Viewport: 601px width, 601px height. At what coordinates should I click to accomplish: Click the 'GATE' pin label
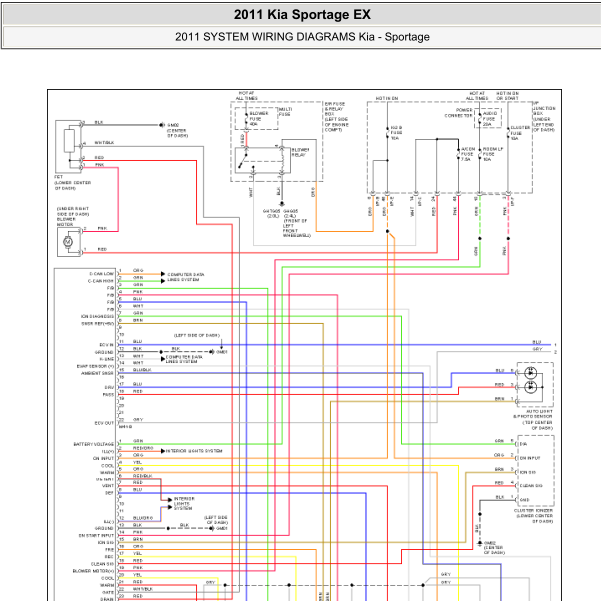pos(108,593)
